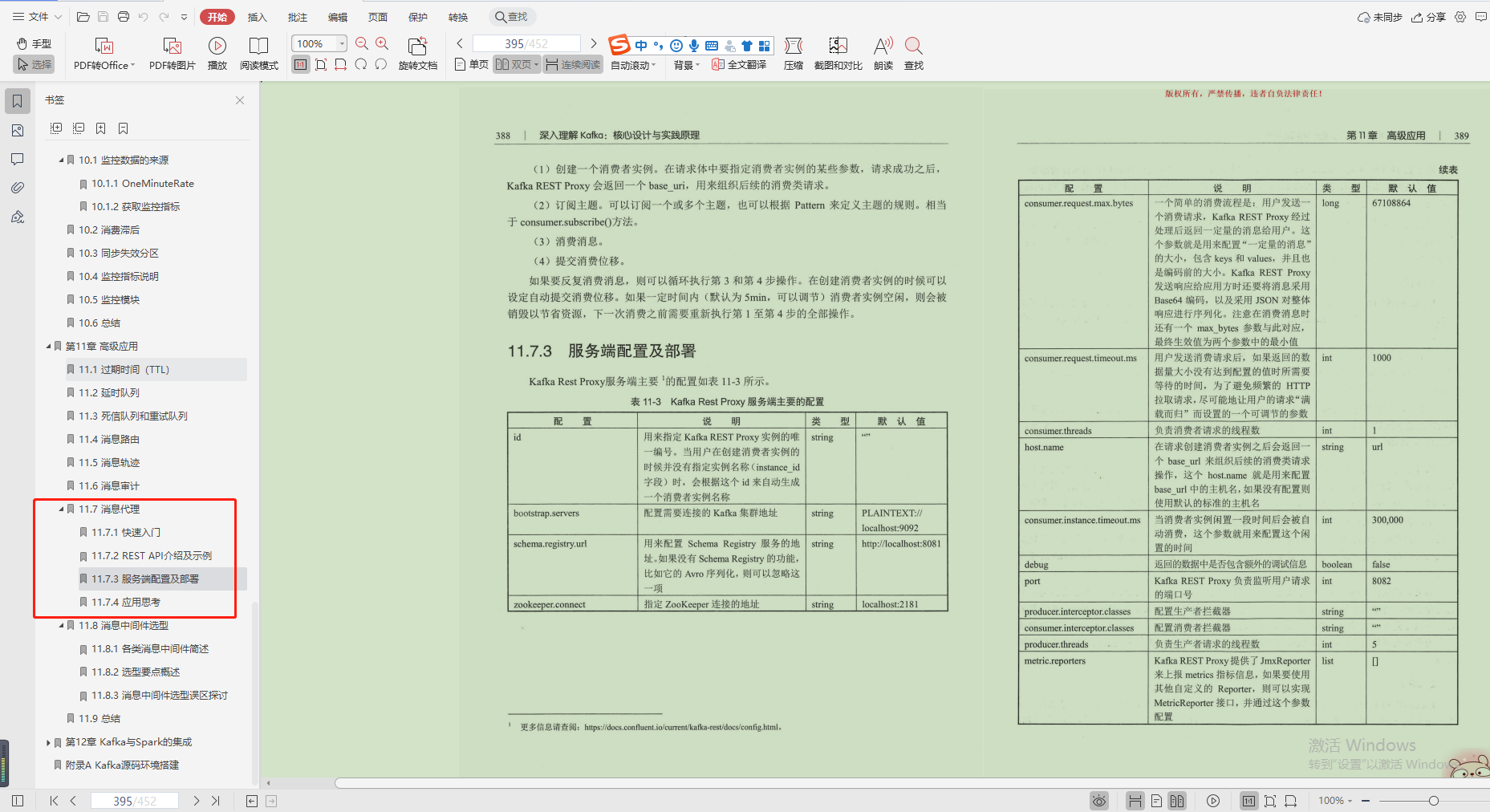Collapse the 11.8 消息中间件选型 bookmark
The image size is (1490, 812).
click(61, 626)
